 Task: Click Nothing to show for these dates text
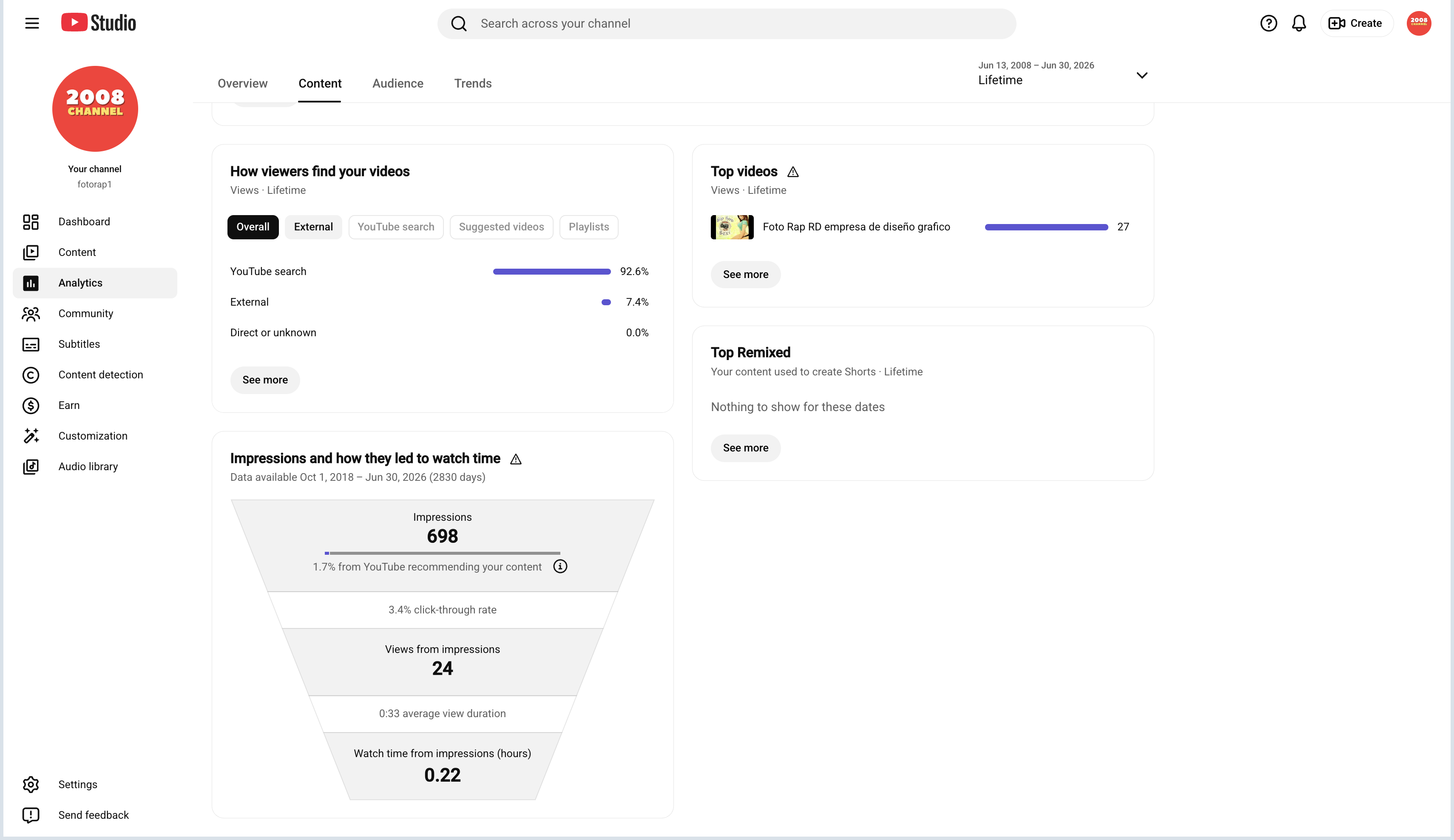(798, 407)
